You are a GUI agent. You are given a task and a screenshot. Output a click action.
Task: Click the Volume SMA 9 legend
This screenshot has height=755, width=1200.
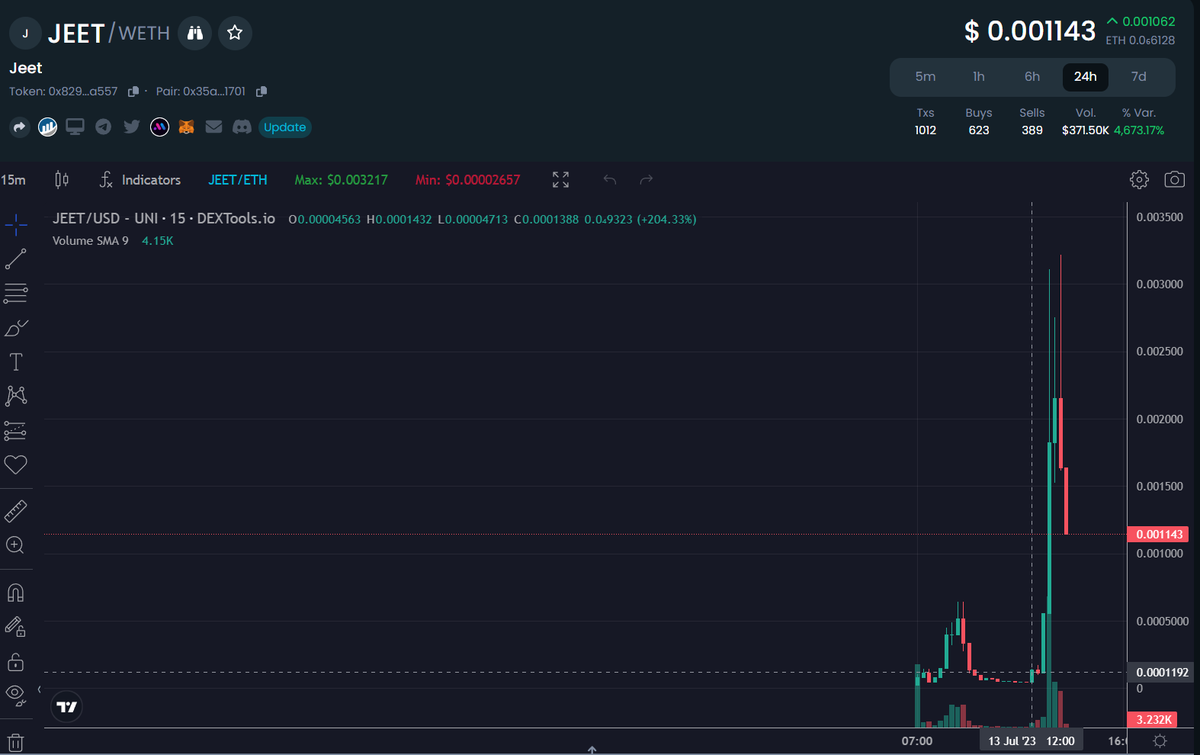click(90, 241)
